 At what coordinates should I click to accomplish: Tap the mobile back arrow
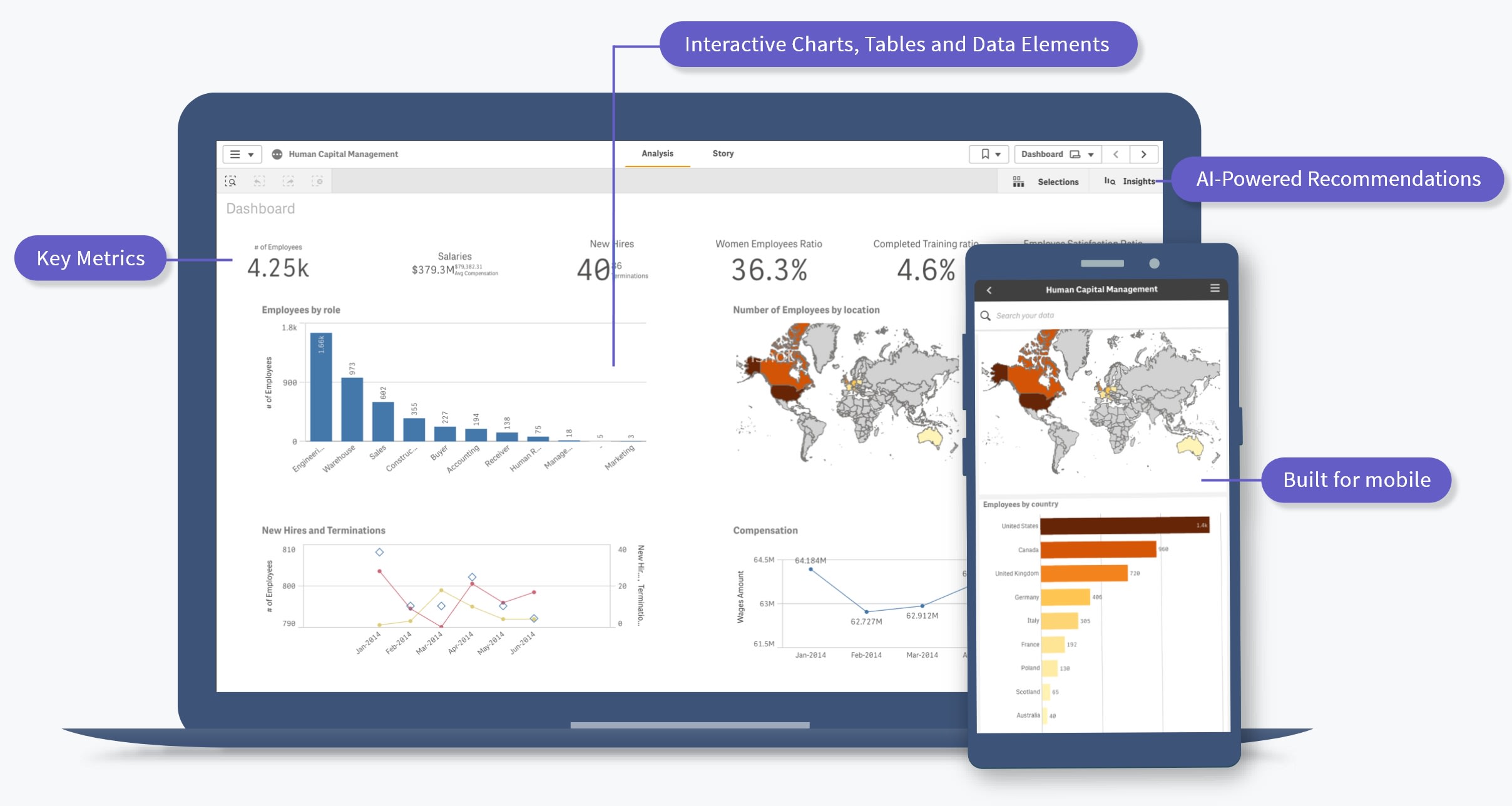(989, 290)
